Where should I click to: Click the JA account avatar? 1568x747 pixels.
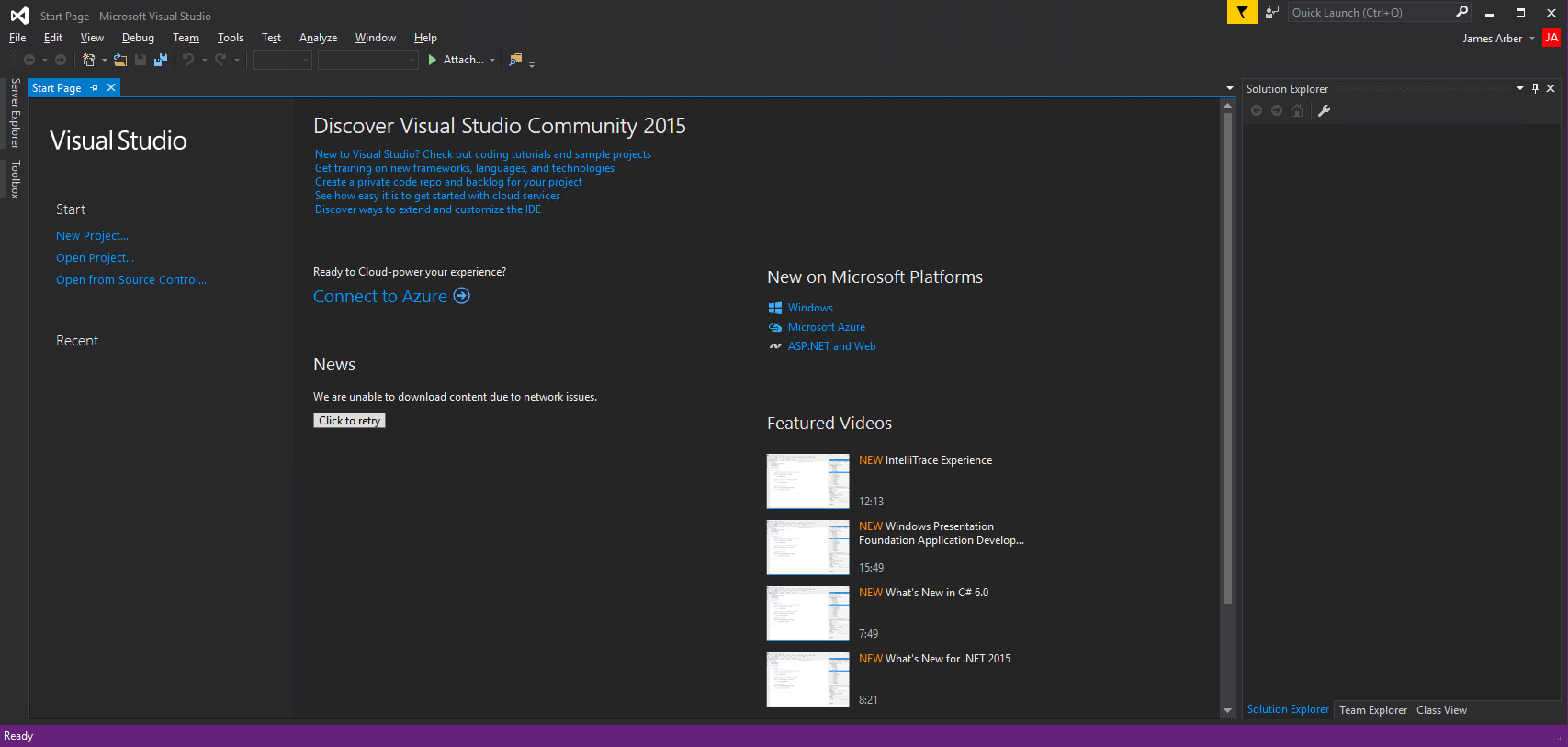tap(1551, 38)
